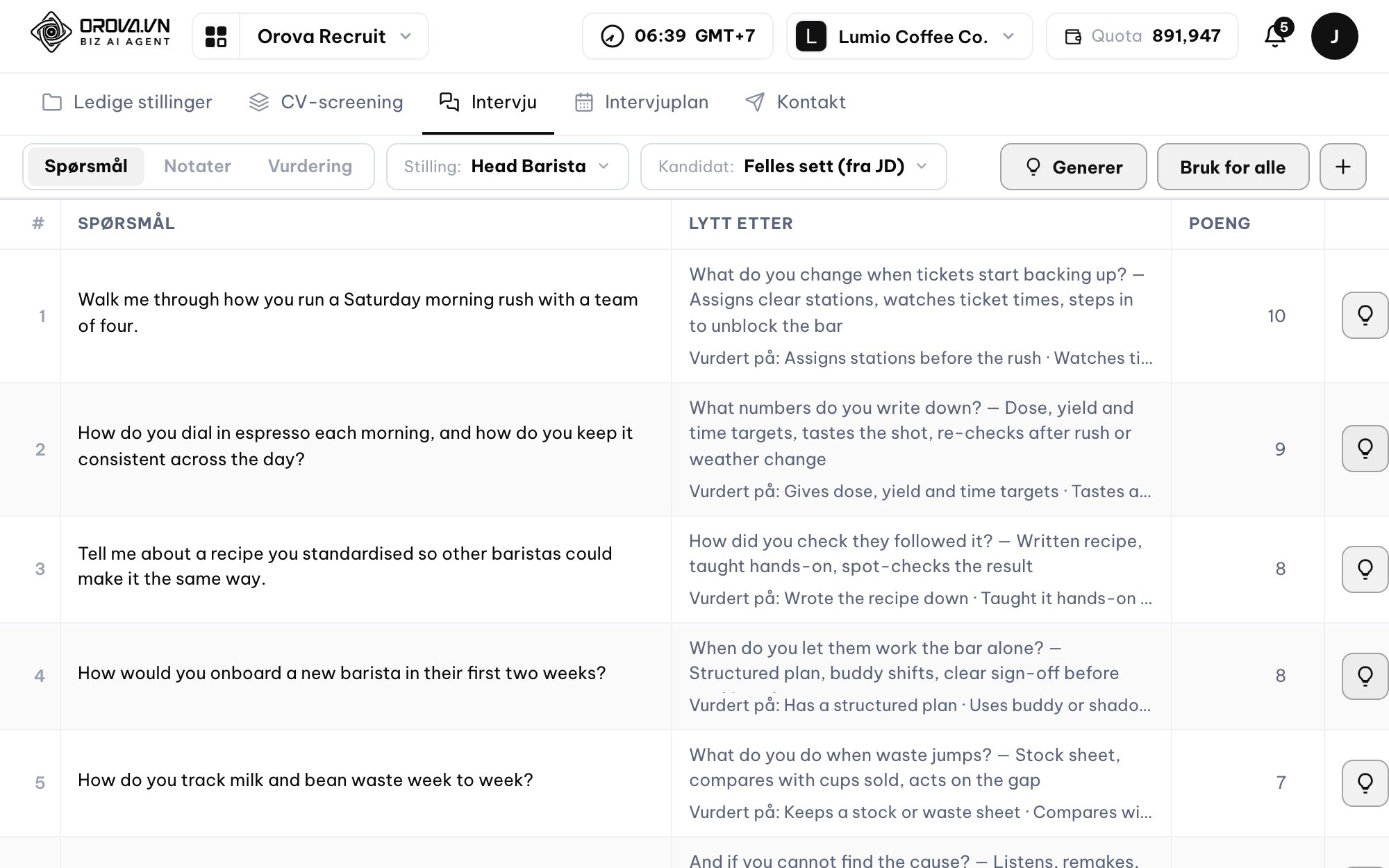
Task: Go to the CV-screening tab
Action: click(326, 102)
